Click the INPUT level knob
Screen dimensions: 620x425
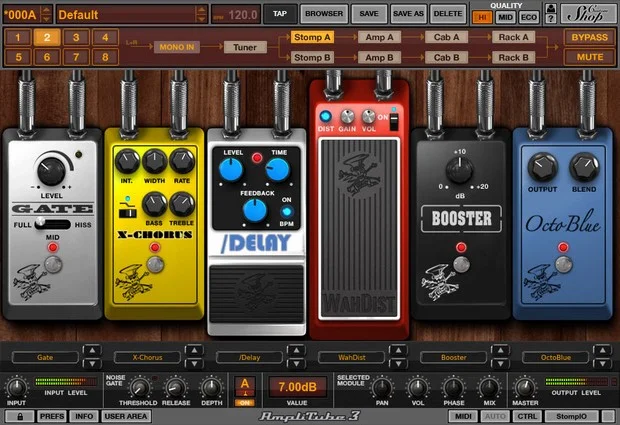[16, 387]
